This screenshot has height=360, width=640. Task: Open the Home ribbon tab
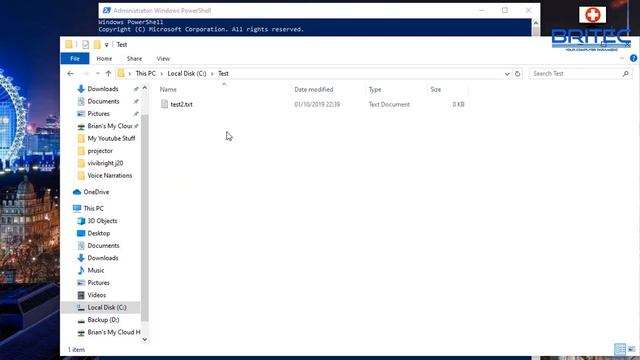coord(104,58)
